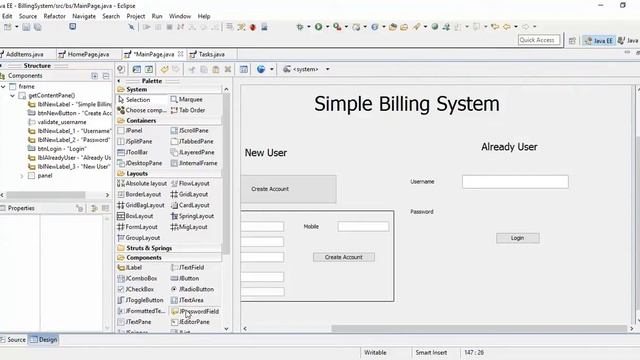
Task: Click the Components tree horizontal scrollbar
Action: tap(46, 195)
